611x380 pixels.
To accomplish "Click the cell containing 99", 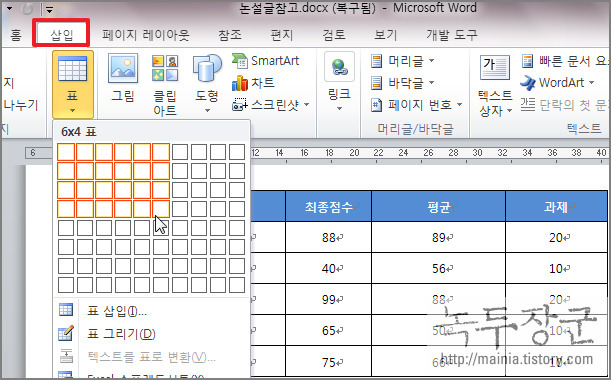I will (328, 299).
